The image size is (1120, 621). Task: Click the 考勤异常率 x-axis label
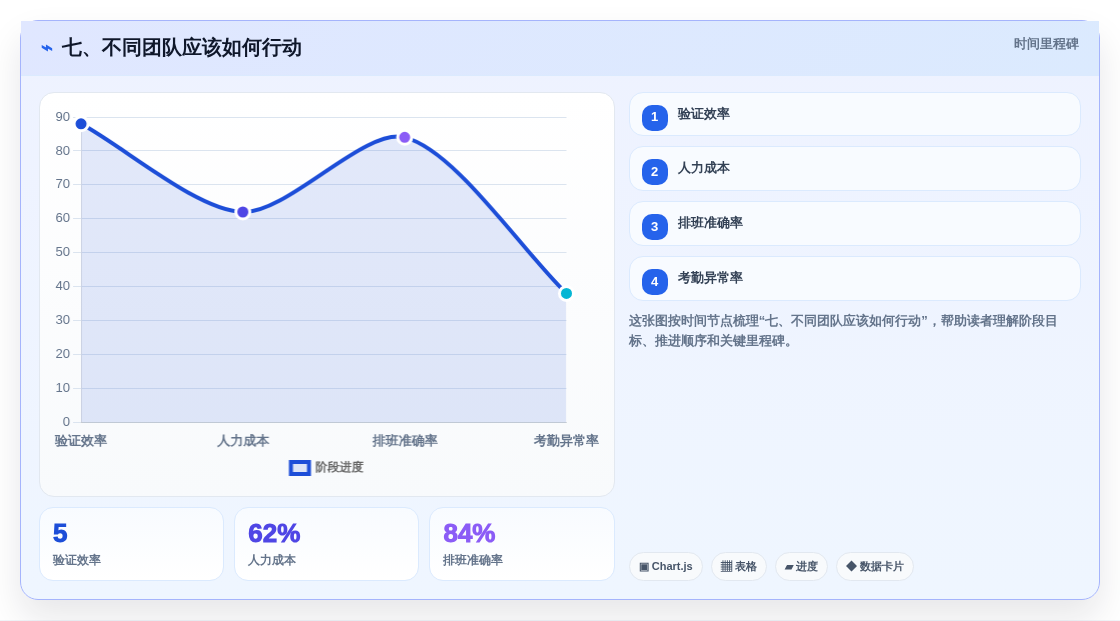[x=566, y=441]
